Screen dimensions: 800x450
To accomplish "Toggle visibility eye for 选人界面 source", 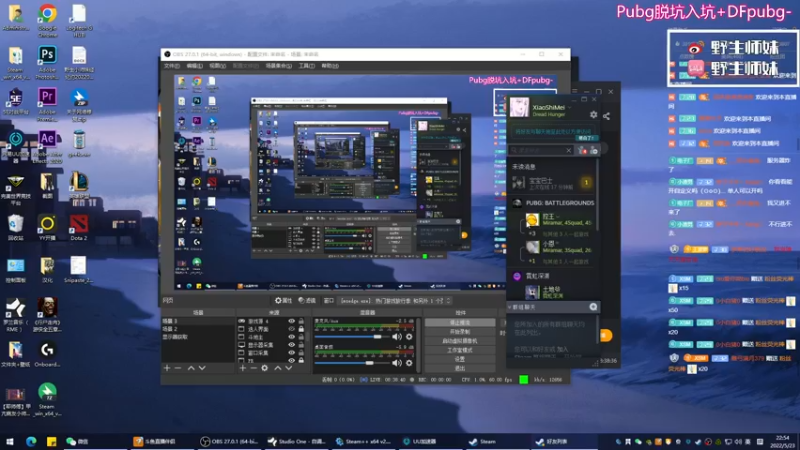I will (x=292, y=329).
